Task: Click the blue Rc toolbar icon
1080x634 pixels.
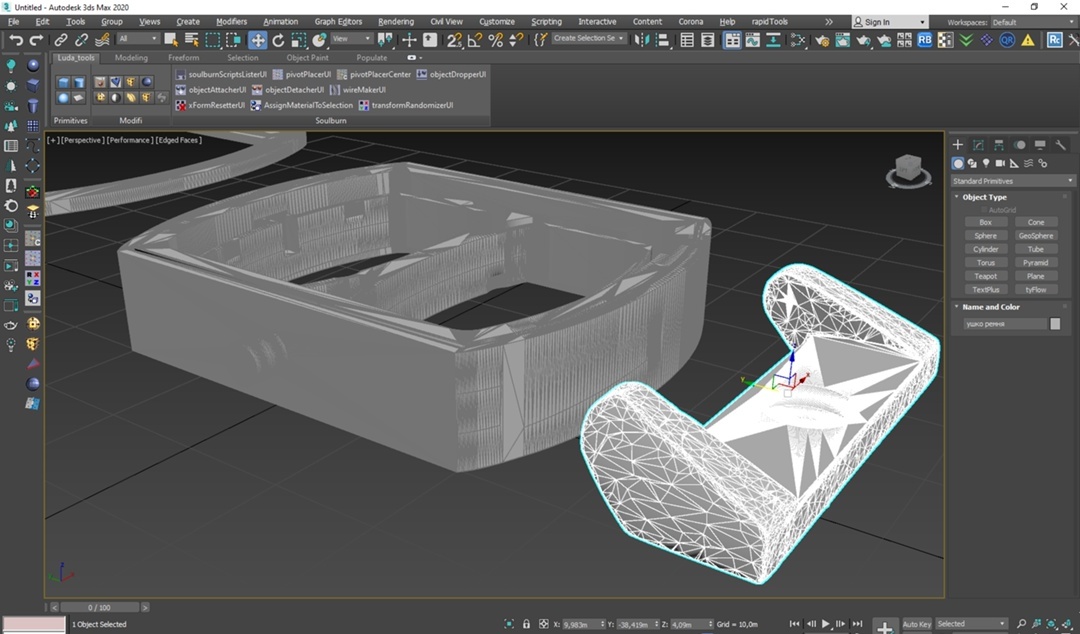Action: pos(1054,40)
